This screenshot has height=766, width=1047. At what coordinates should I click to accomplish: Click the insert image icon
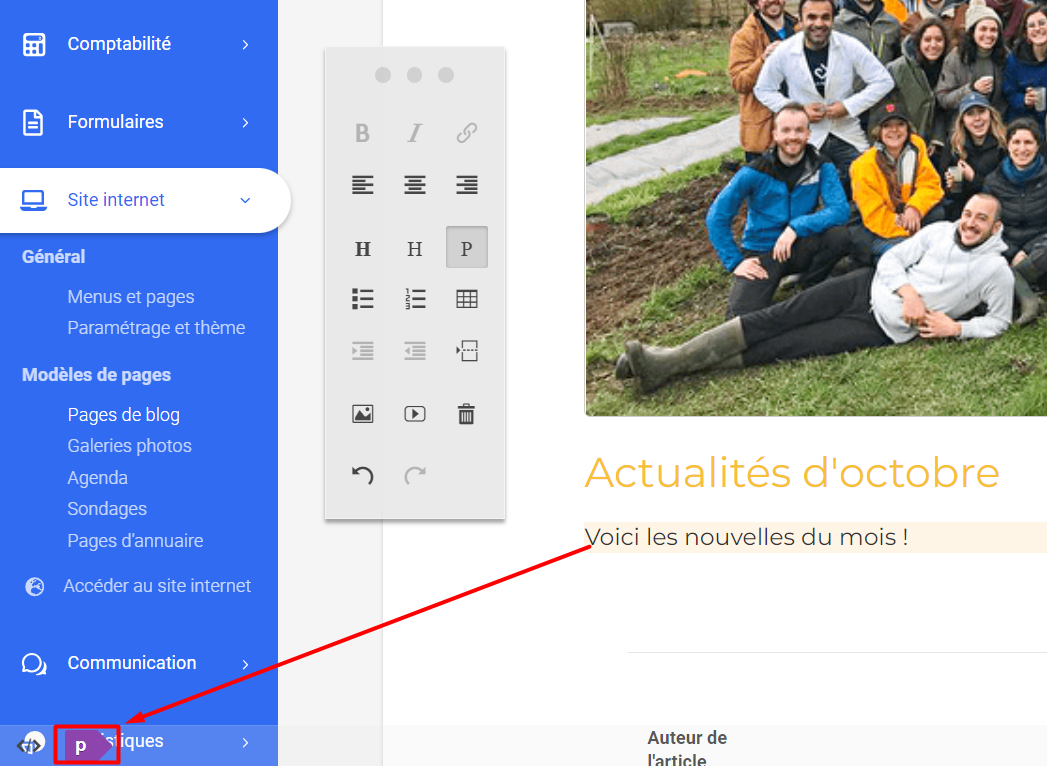tap(363, 414)
